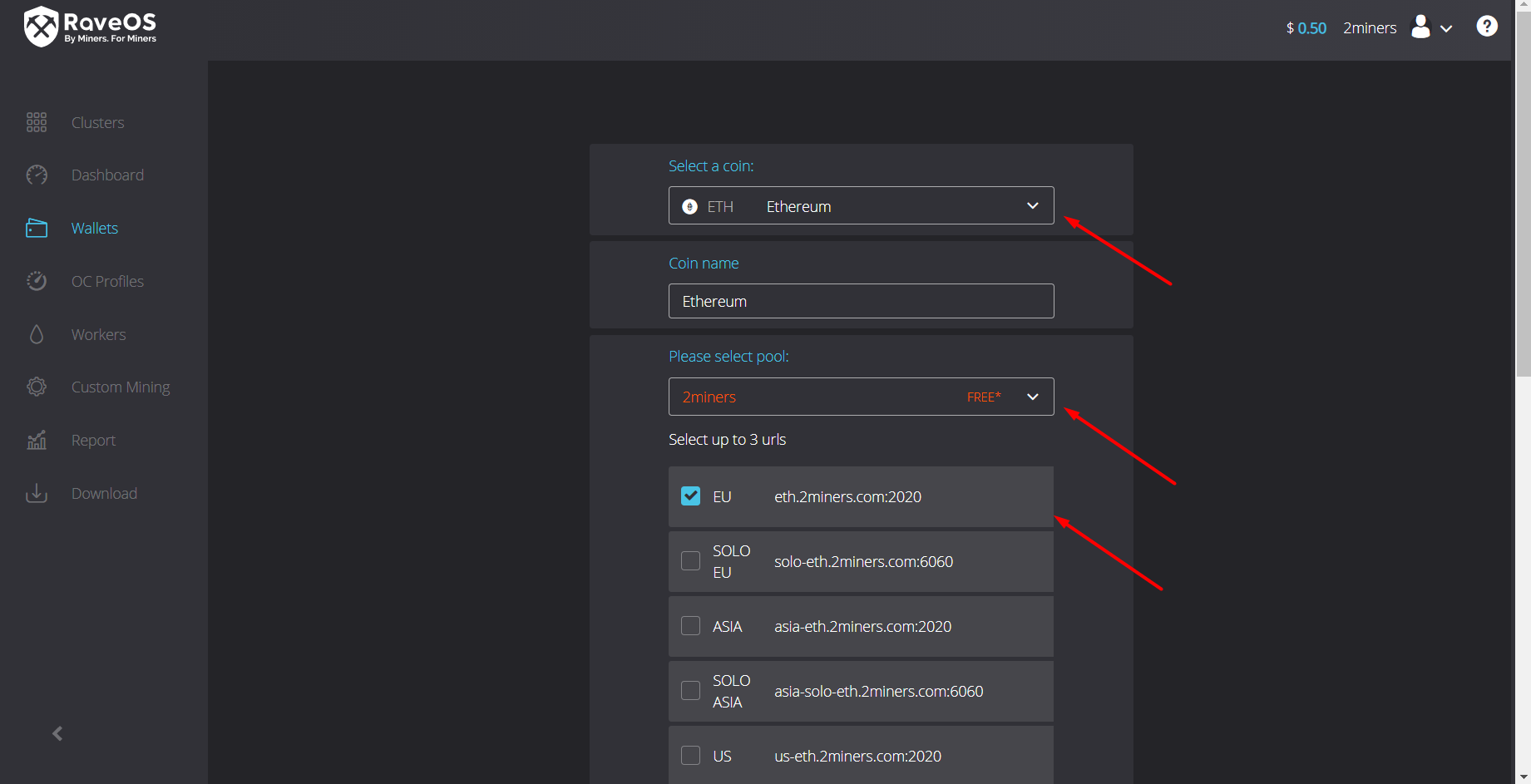The image size is (1531, 784).
Task: Click the solo-eth.2miners.com:6060 URL text
Action: click(863, 561)
